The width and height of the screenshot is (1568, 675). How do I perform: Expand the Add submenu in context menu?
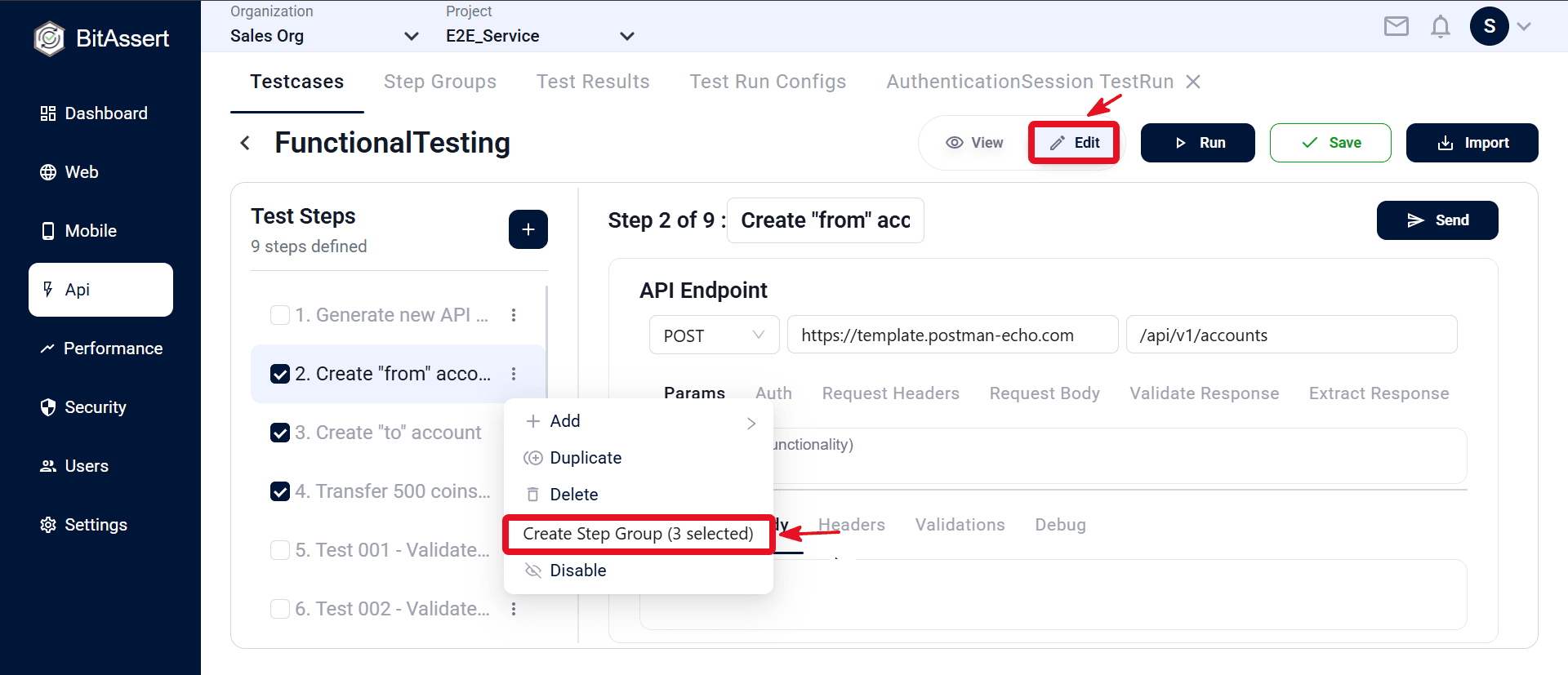[639, 421]
